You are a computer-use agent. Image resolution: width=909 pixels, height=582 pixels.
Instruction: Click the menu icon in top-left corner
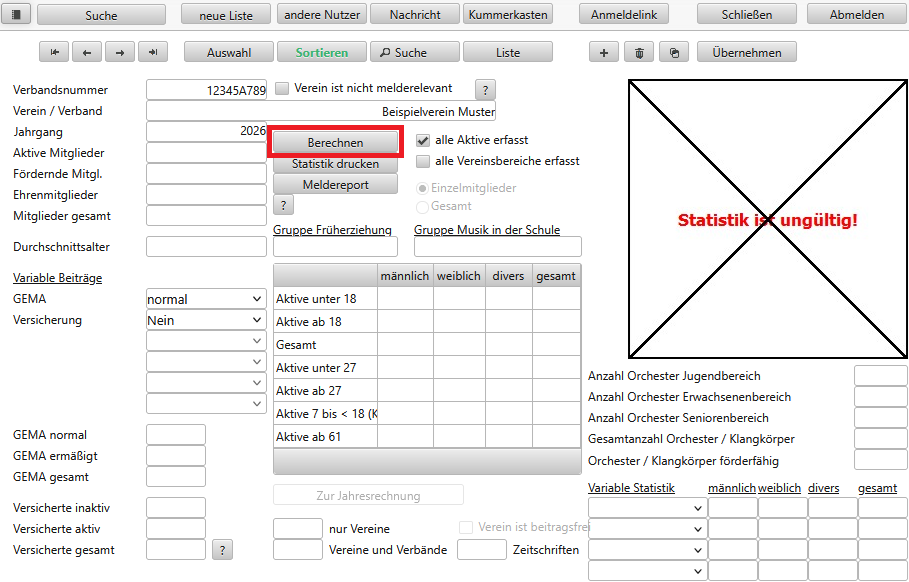pyautogui.click(x=19, y=15)
